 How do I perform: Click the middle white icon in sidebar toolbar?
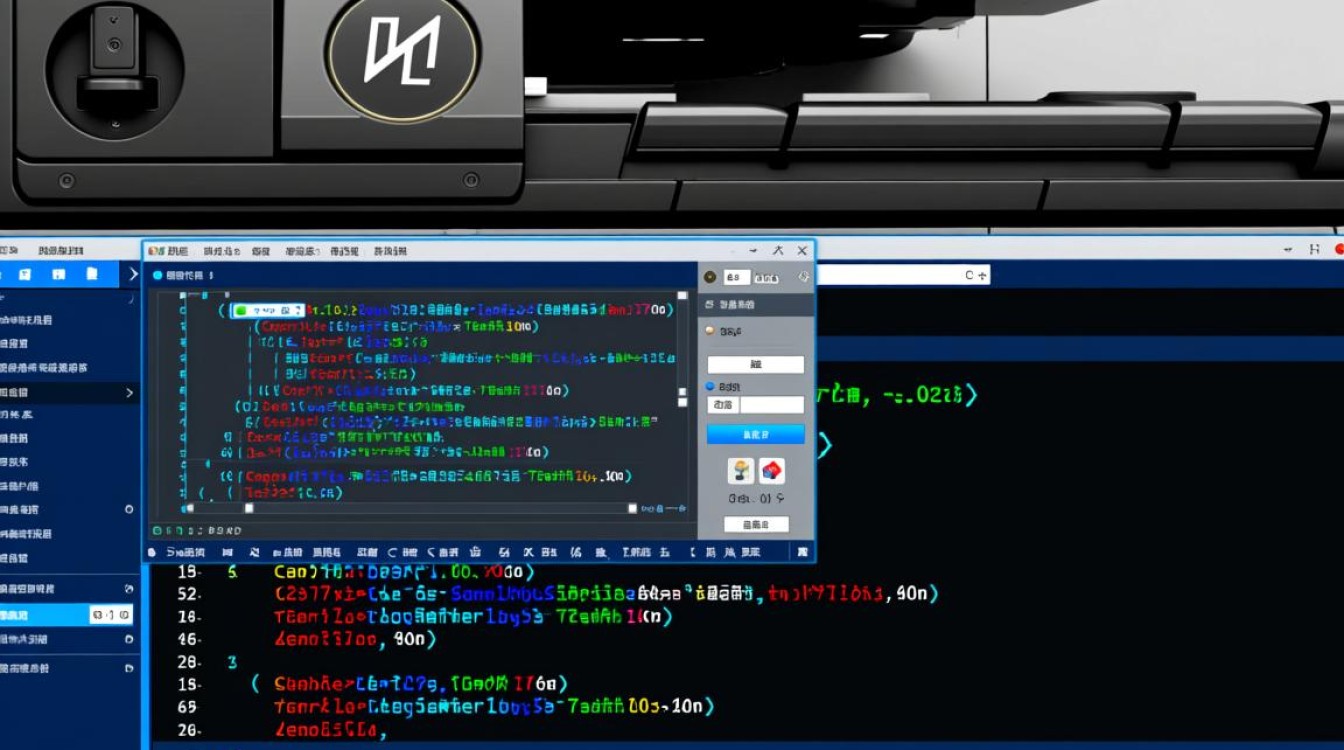(x=59, y=274)
